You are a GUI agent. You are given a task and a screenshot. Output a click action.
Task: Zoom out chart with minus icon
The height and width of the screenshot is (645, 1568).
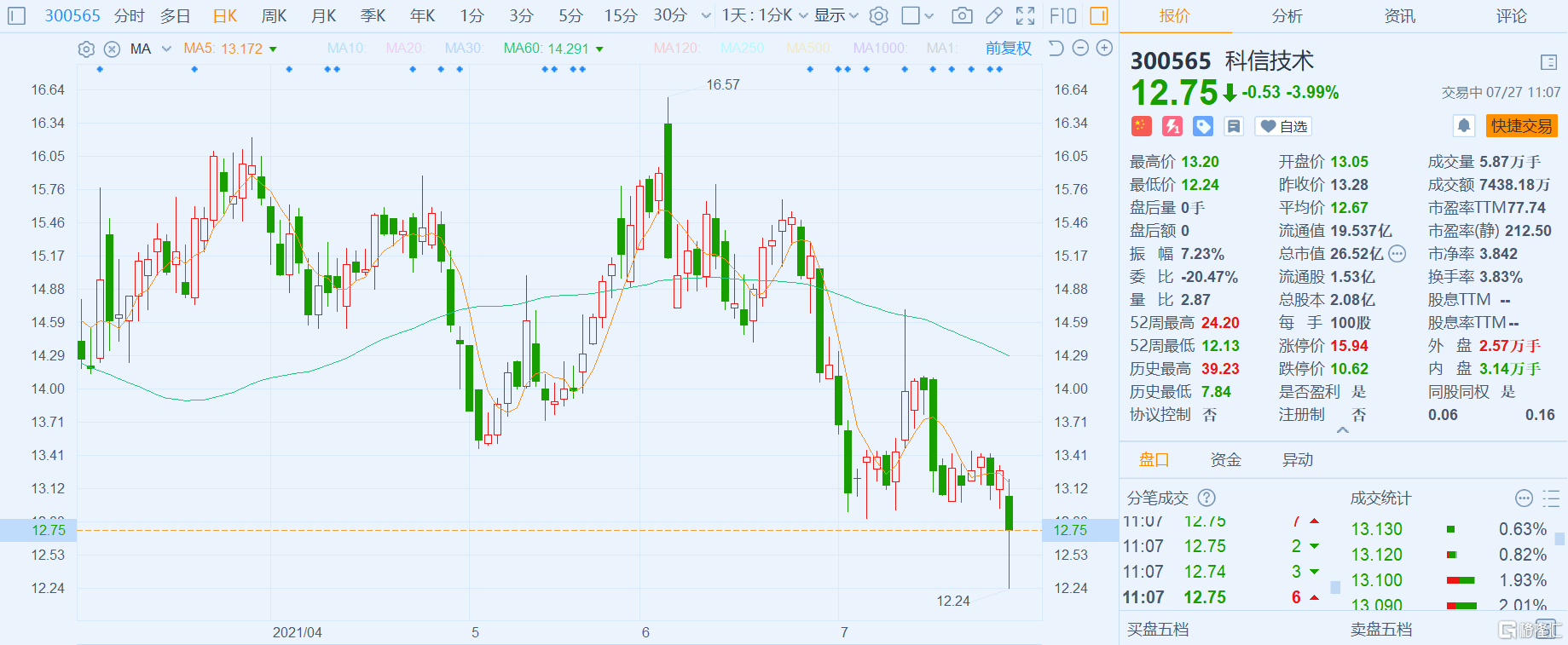[x=1080, y=48]
